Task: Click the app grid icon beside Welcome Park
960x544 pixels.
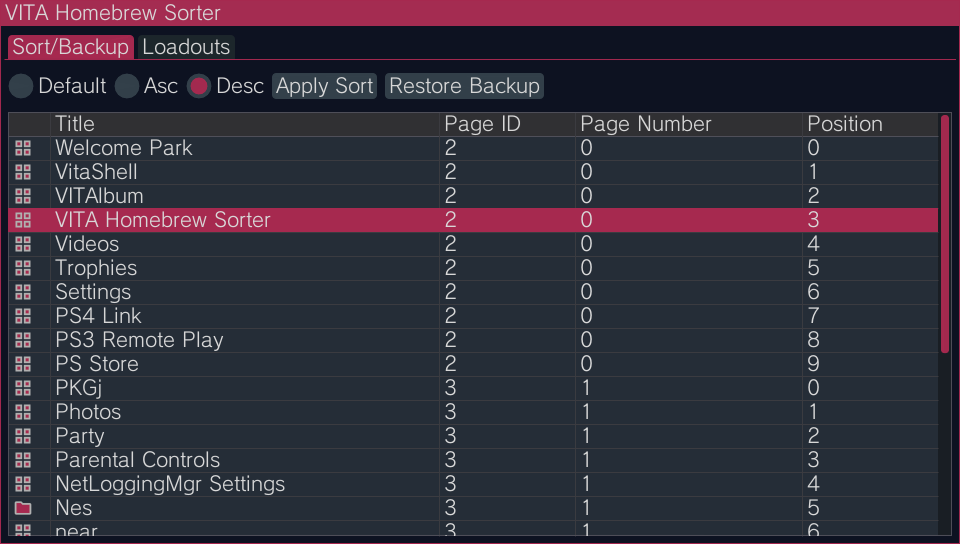Action: 23,148
